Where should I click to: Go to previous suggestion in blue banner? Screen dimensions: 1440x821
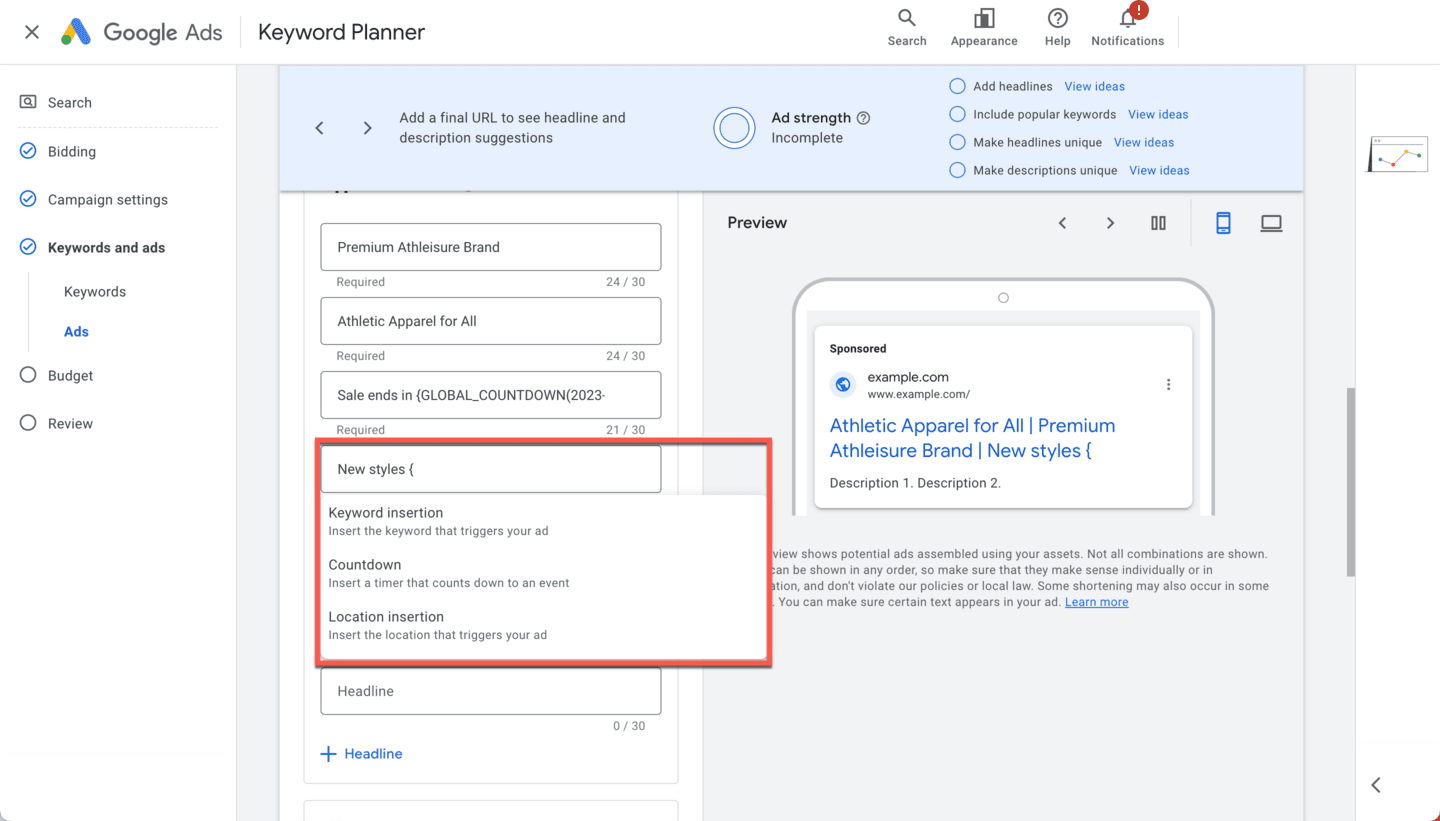pyautogui.click(x=320, y=128)
